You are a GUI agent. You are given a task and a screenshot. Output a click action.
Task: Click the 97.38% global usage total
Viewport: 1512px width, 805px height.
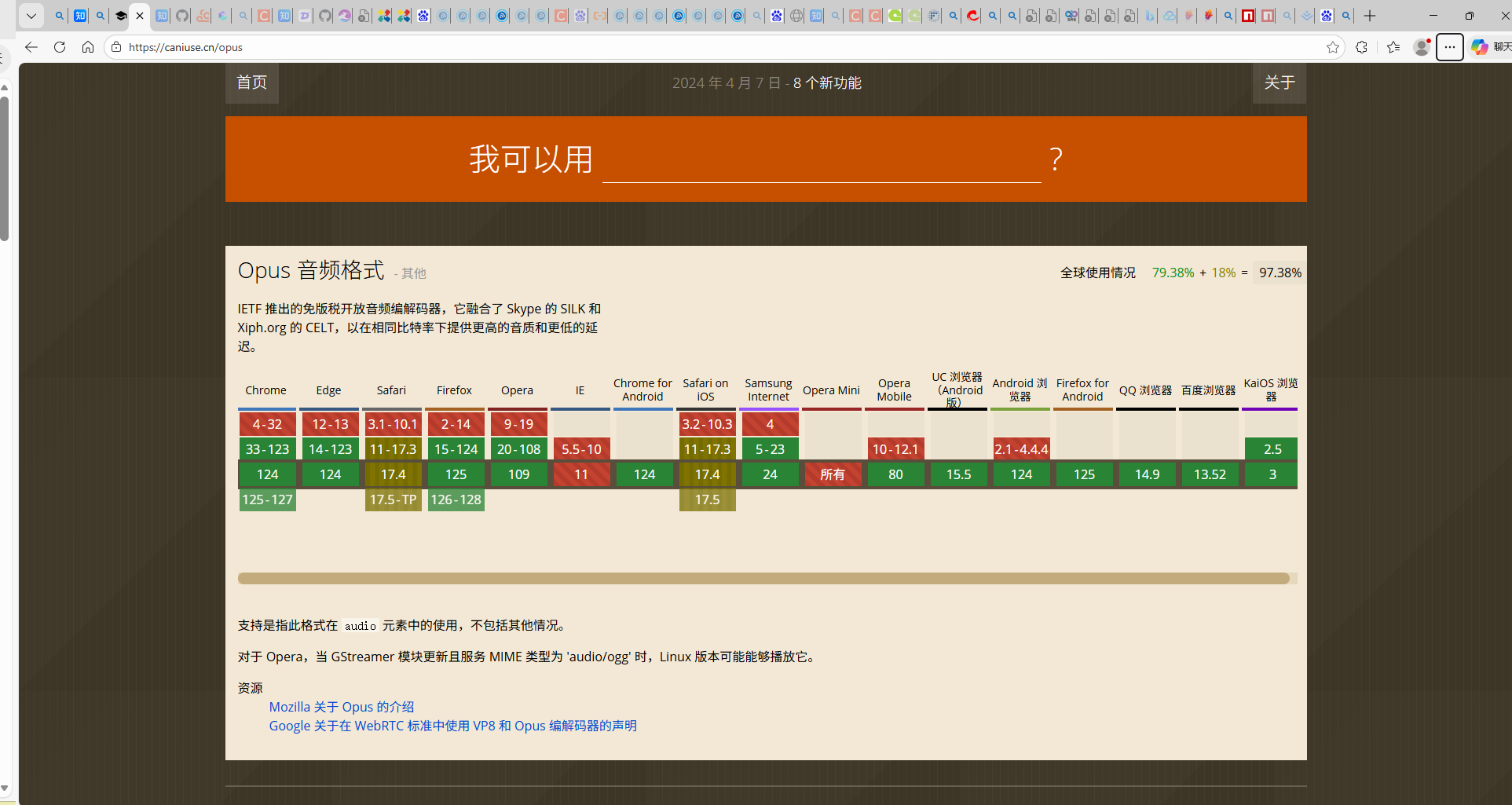point(1280,273)
